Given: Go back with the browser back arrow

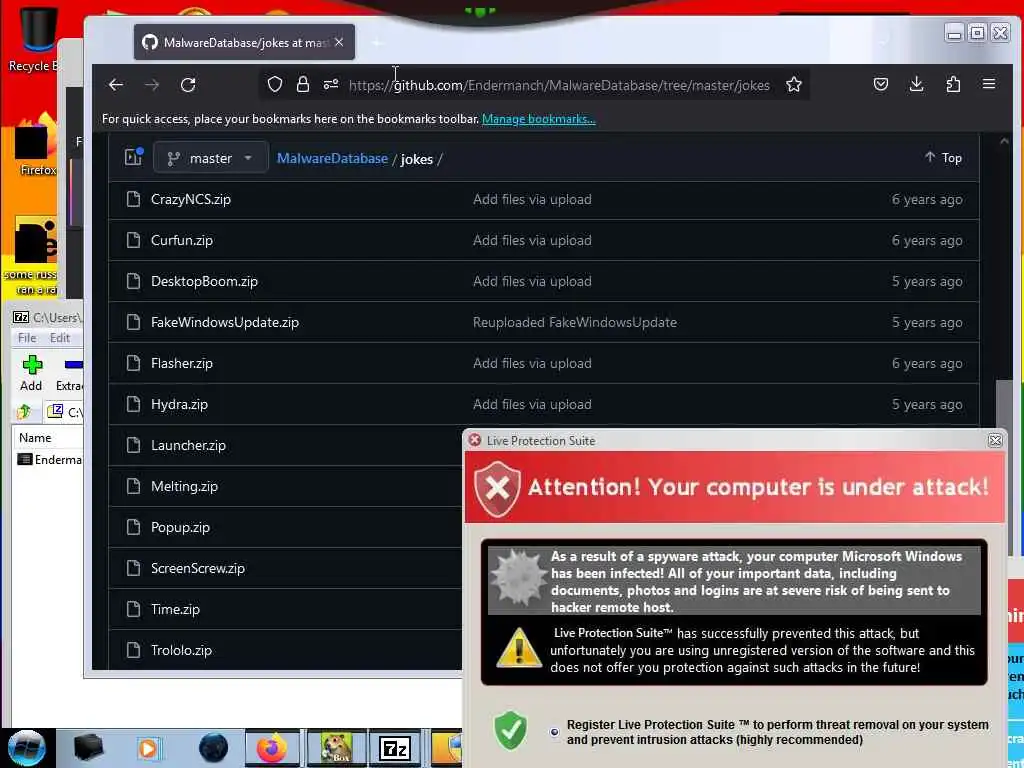Looking at the screenshot, I should coord(116,85).
